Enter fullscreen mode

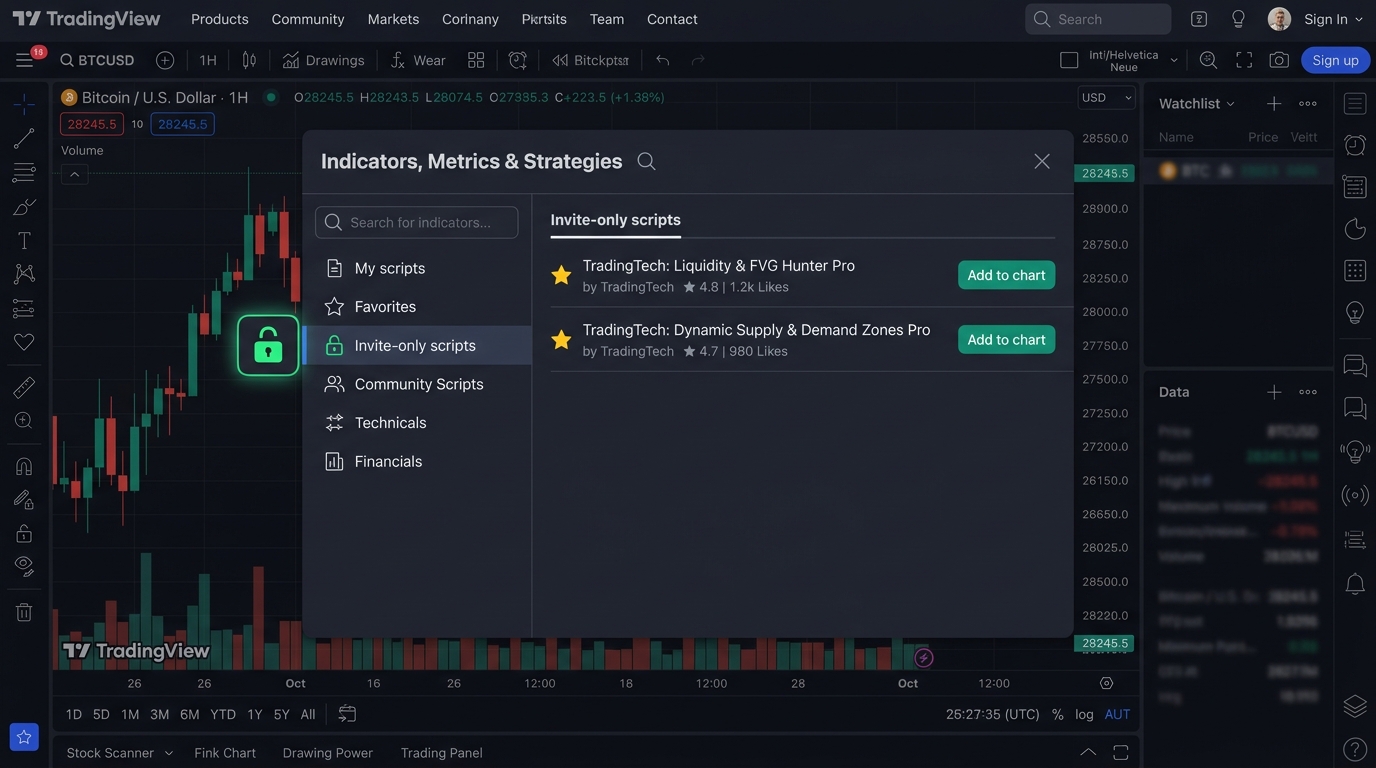[x=1244, y=60]
